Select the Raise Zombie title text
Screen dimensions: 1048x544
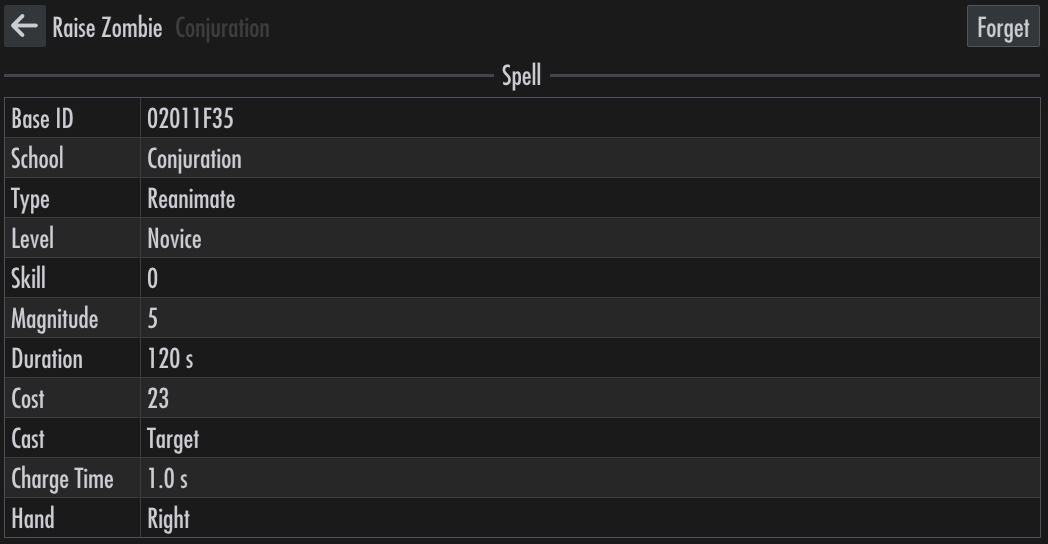point(108,28)
